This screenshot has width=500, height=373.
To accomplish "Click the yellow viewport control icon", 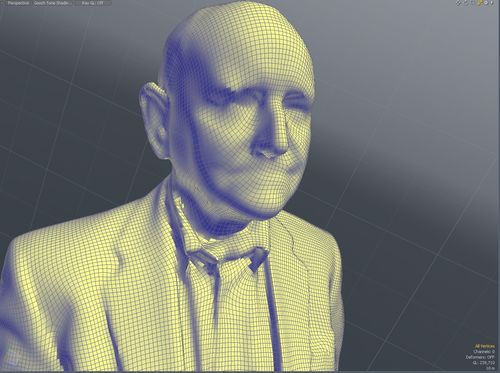I will [x=481, y=3].
